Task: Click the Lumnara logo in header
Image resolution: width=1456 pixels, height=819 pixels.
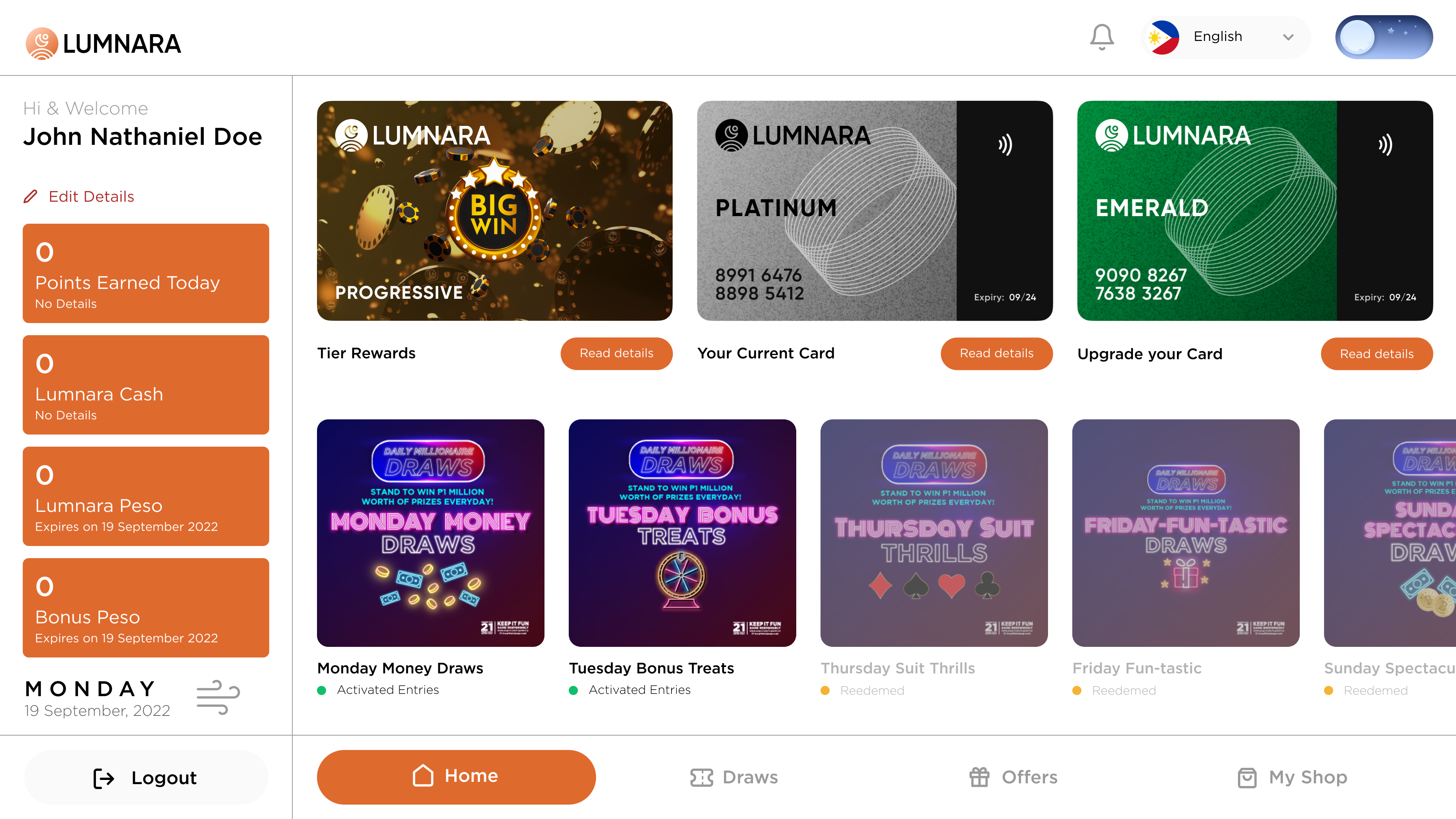Action: [x=104, y=44]
